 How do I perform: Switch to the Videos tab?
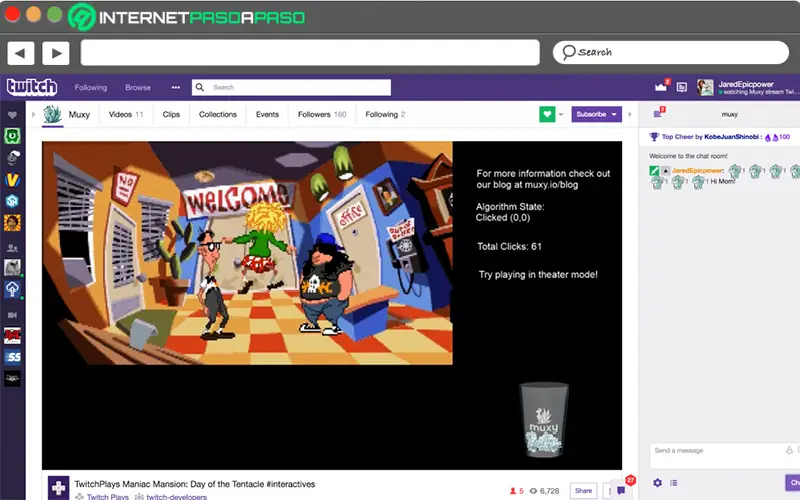[x=126, y=114]
